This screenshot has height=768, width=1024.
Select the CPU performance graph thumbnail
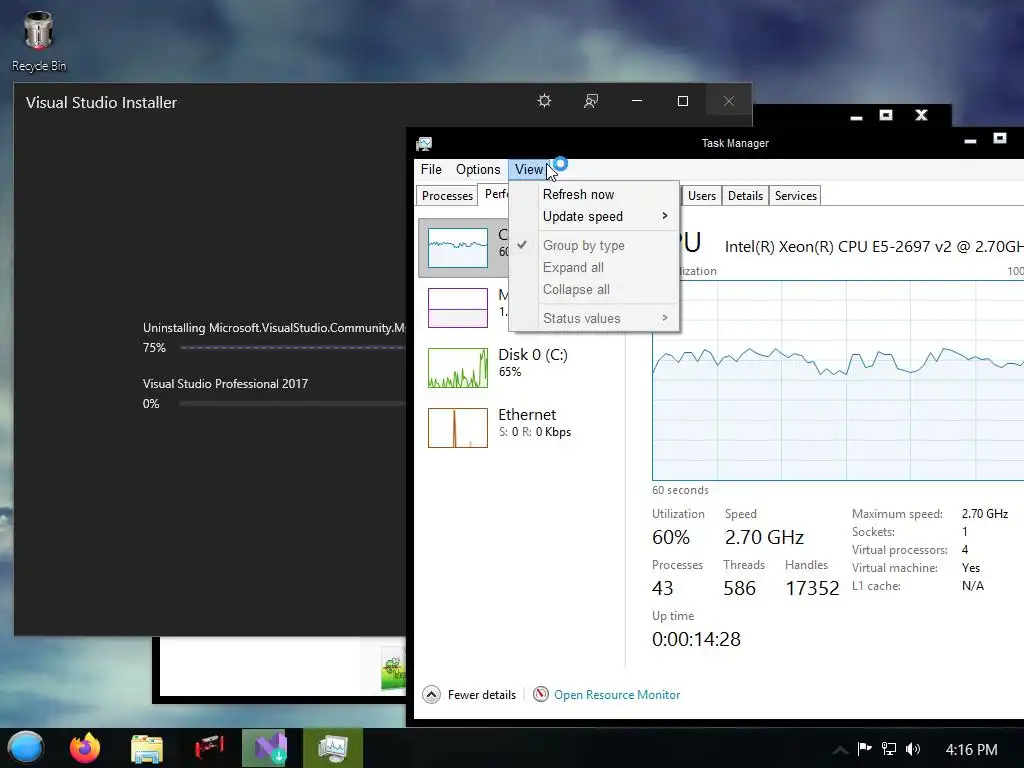point(458,248)
